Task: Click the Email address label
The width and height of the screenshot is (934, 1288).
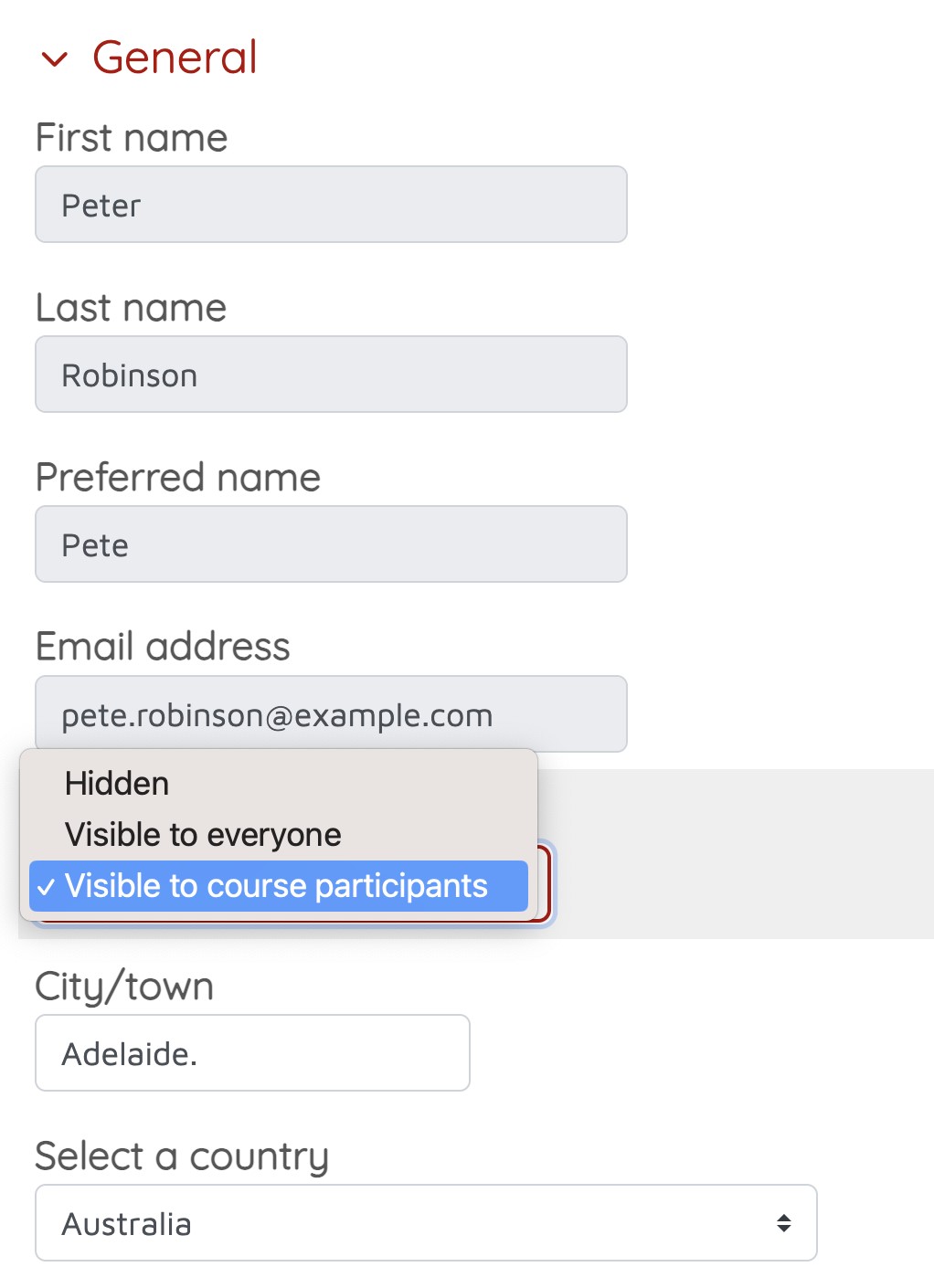Action: [163, 647]
